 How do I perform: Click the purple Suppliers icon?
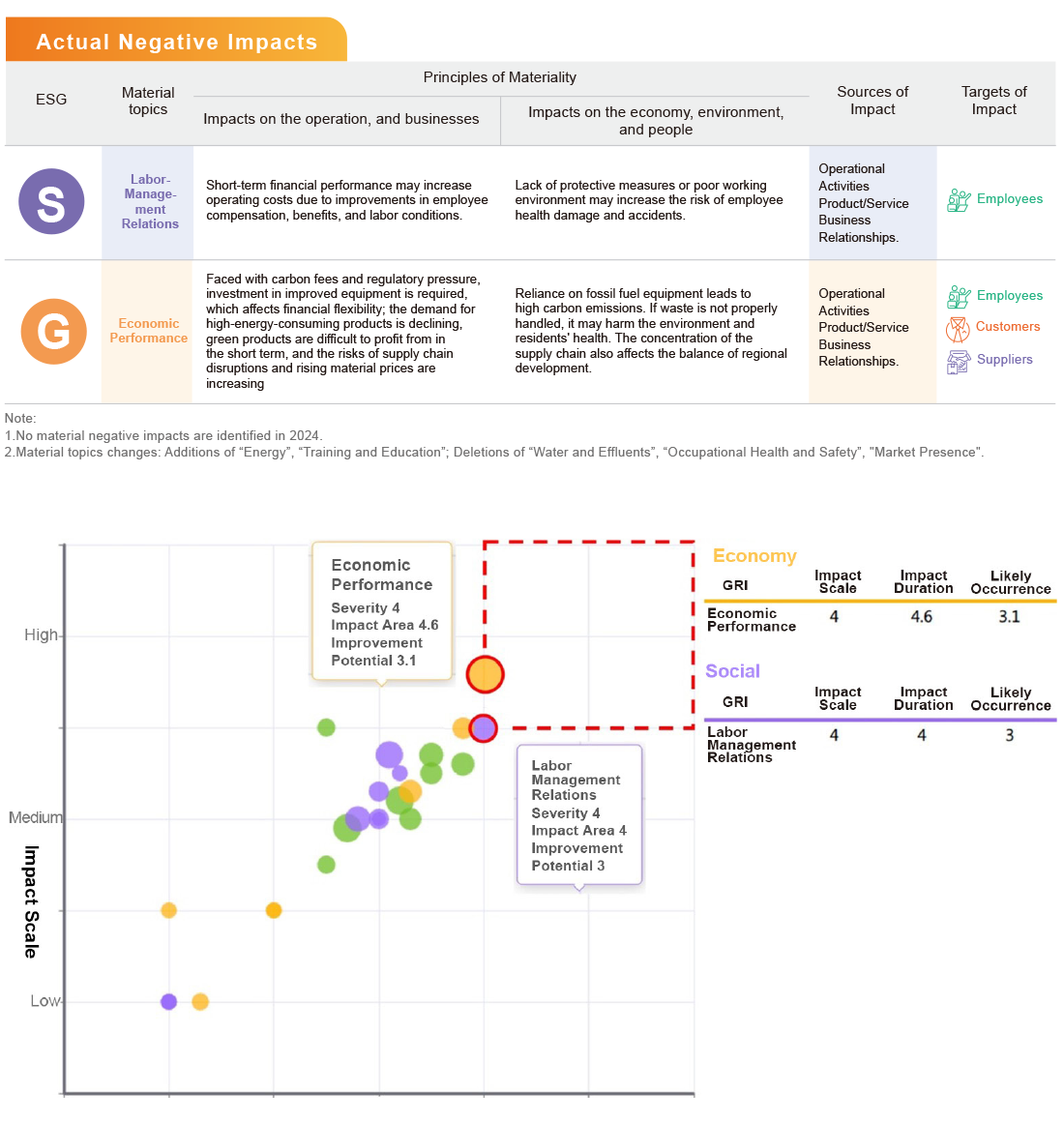point(958,362)
